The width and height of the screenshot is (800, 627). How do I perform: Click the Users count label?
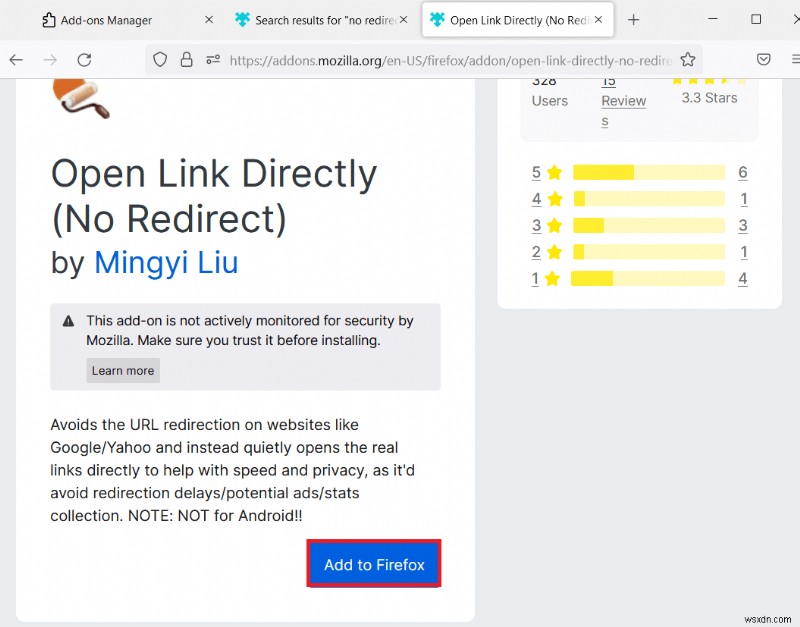pos(549,101)
